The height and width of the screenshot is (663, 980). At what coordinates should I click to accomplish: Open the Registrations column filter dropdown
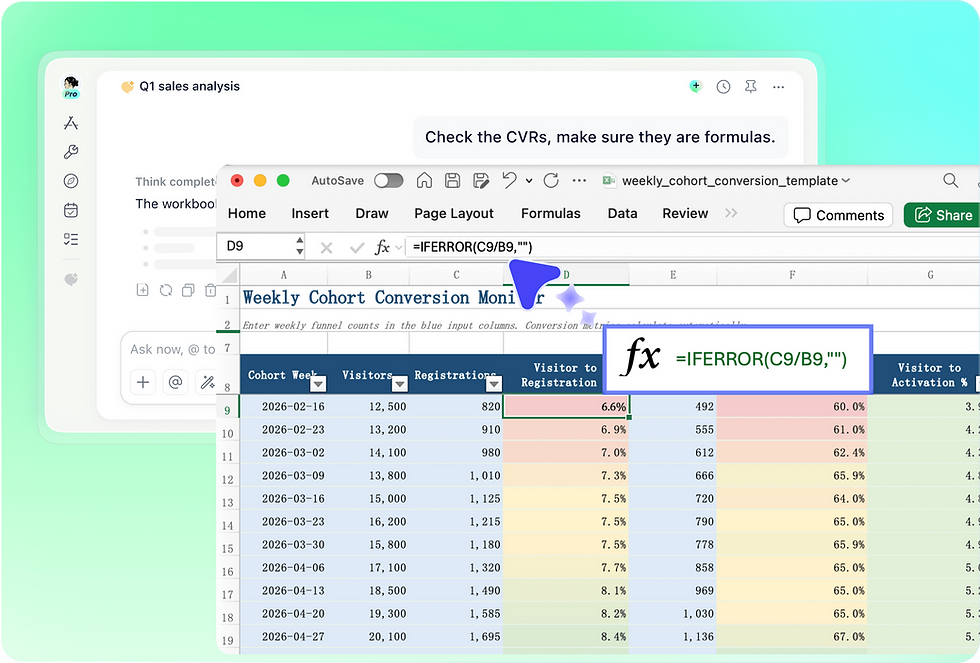point(494,384)
